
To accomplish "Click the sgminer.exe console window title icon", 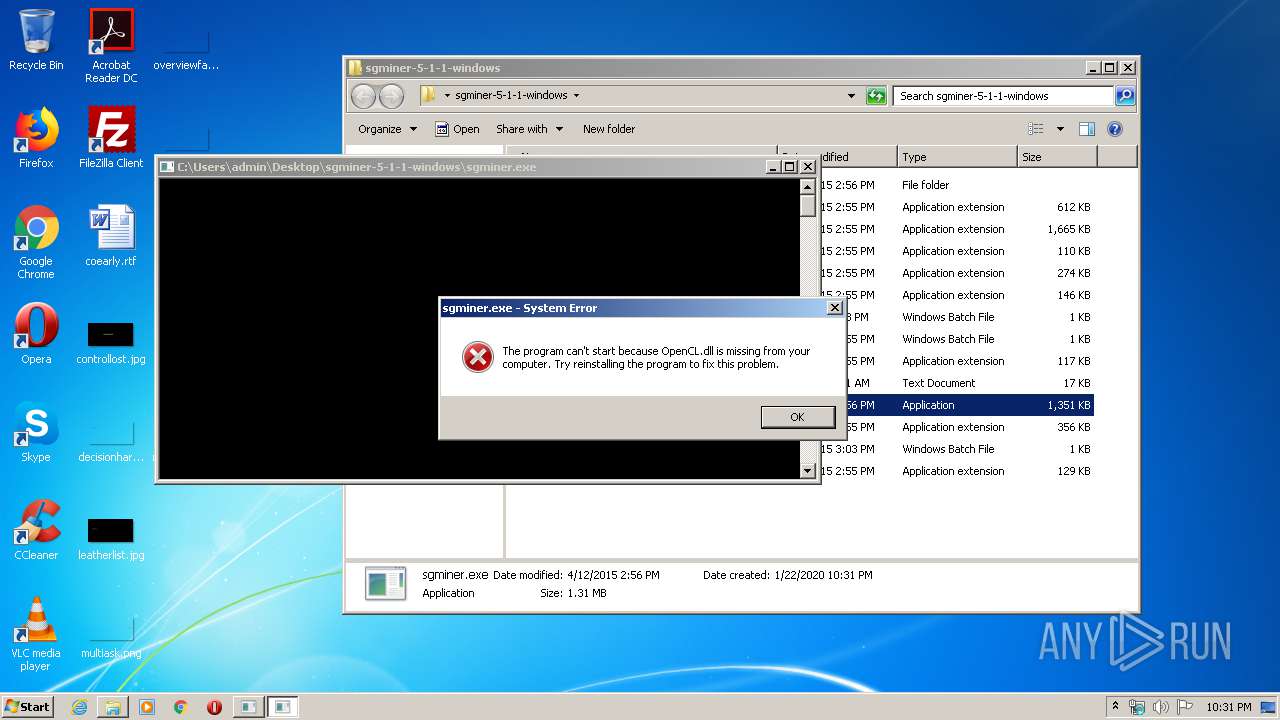I will click(x=167, y=167).
